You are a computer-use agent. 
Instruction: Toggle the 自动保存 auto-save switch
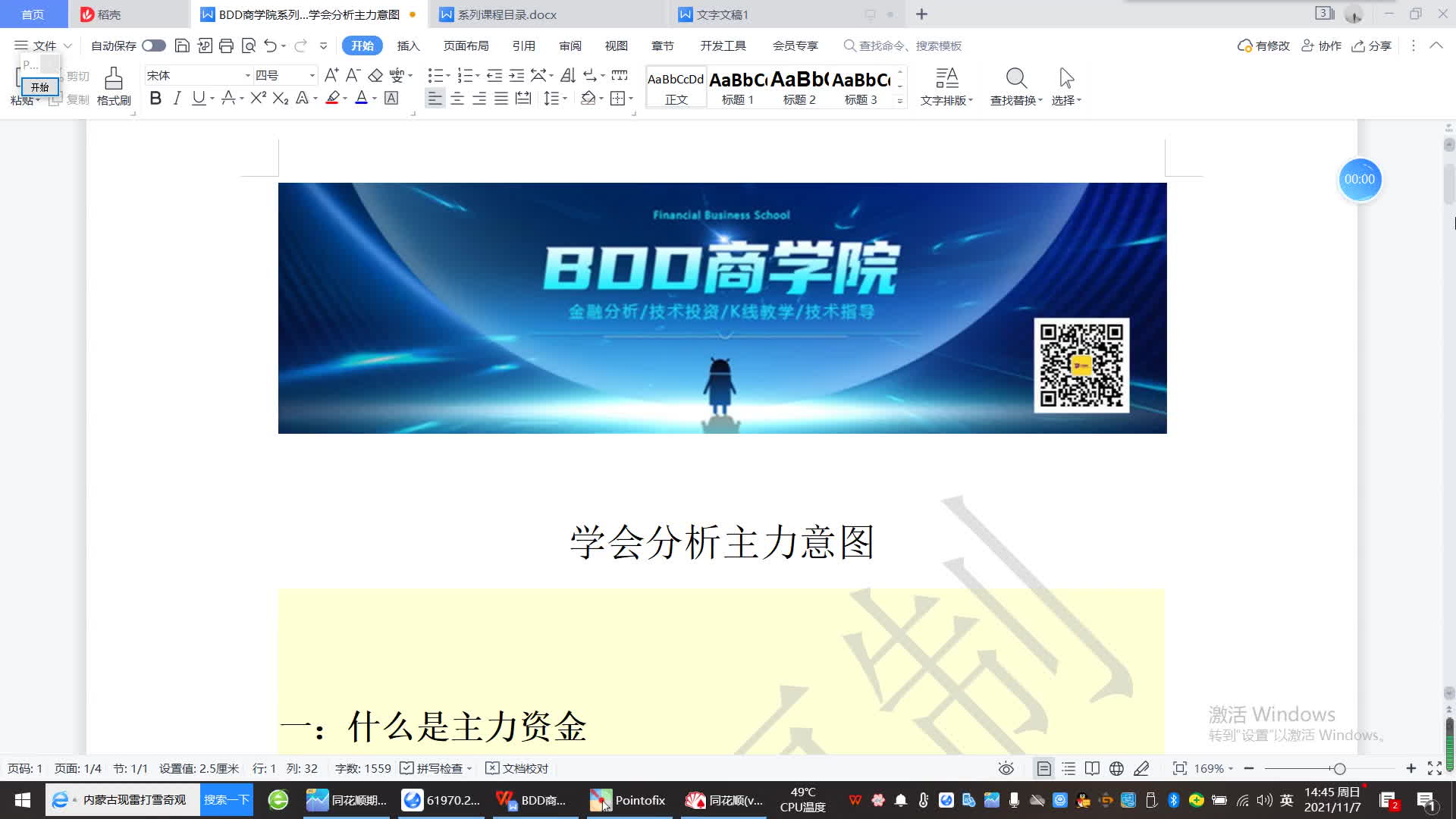pos(154,45)
